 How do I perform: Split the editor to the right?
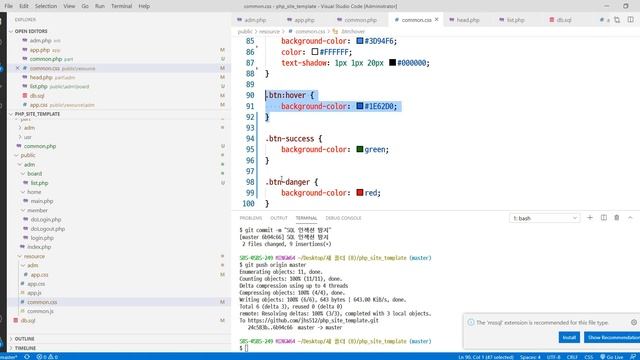click(x=631, y=19)
